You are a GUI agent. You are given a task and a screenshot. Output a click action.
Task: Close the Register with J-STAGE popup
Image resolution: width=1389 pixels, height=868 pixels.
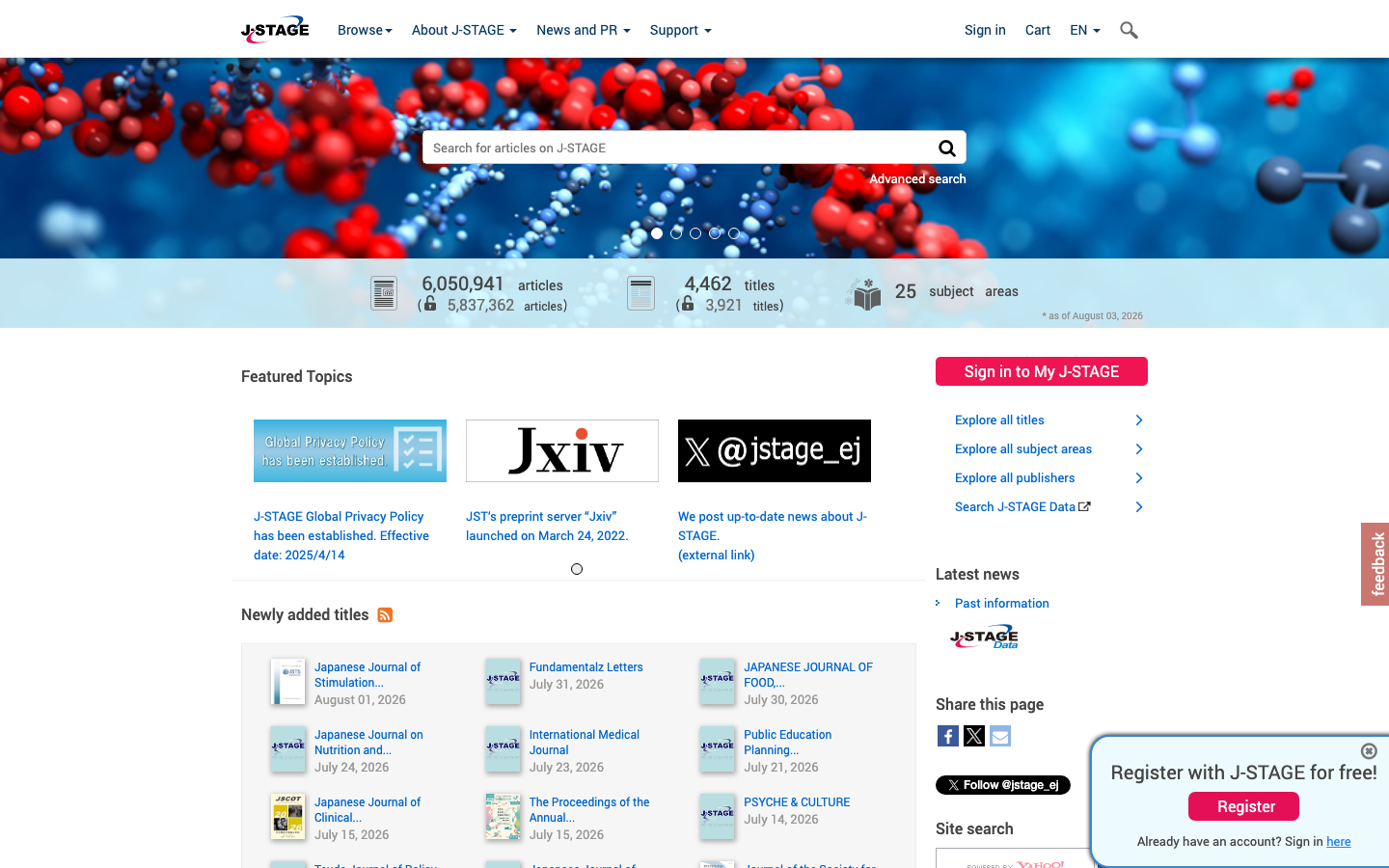[x=1369, y=751]
